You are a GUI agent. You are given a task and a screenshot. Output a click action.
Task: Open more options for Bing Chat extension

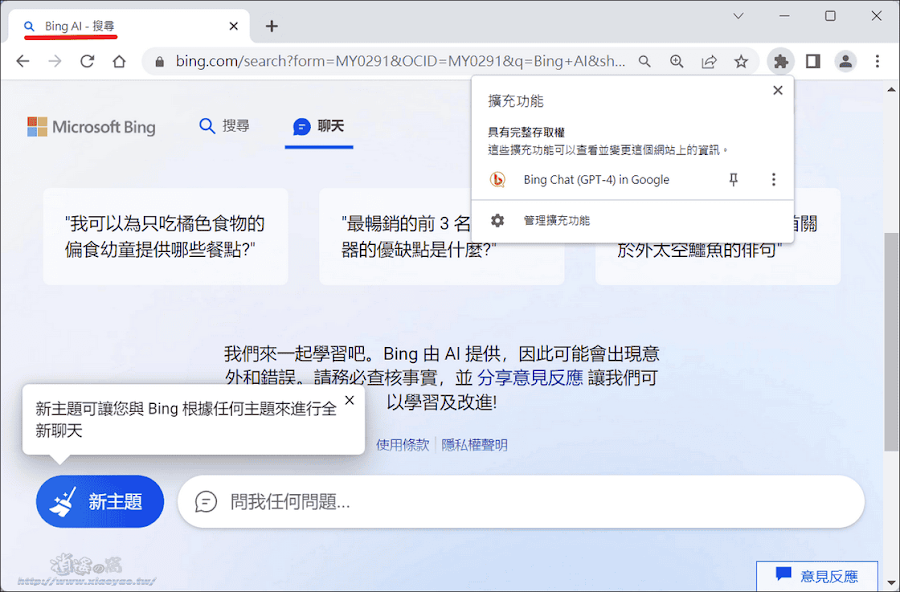tap(774, 180)
